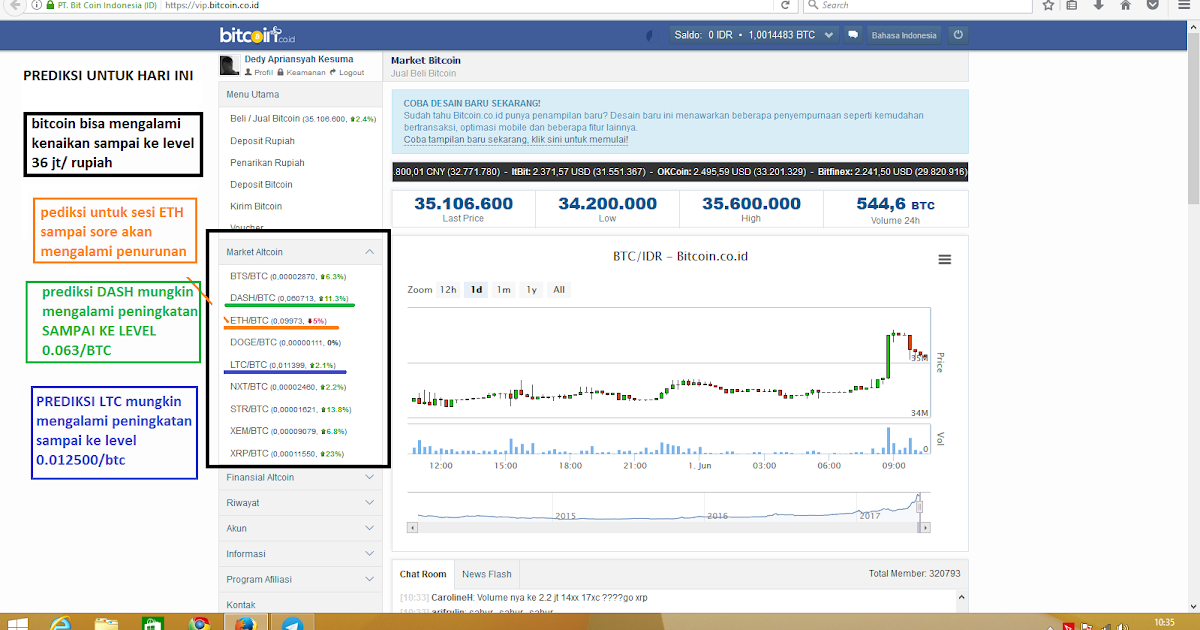
Task: Set chart zoom to 12h
Action: [448, 290]
